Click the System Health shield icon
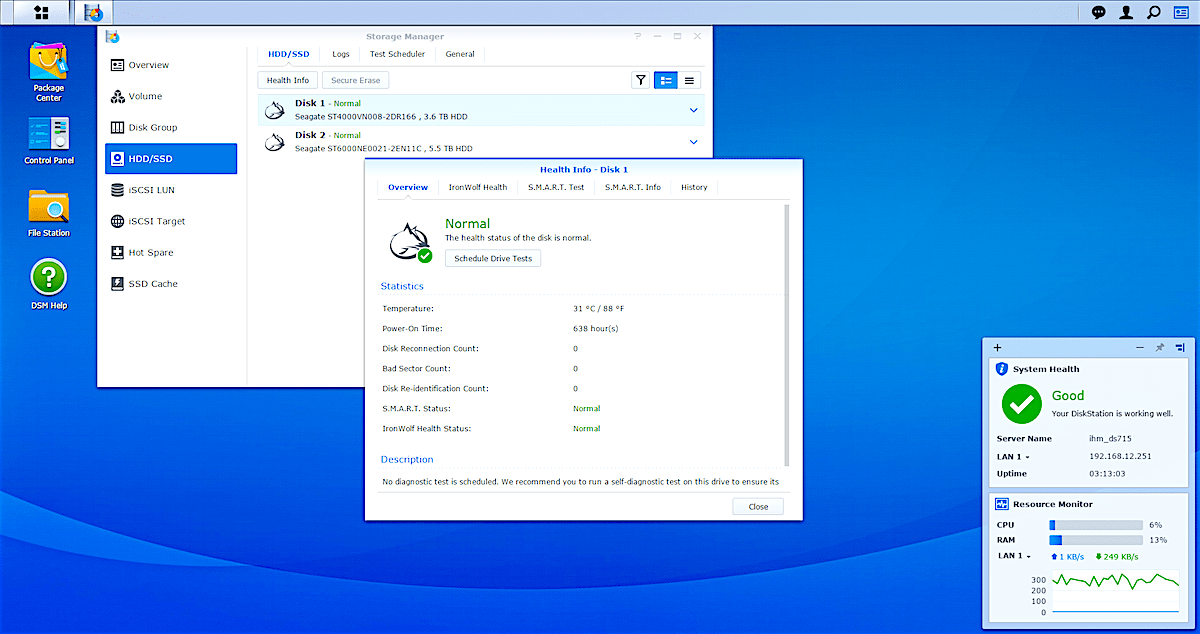 click(x=1002, y=369)
